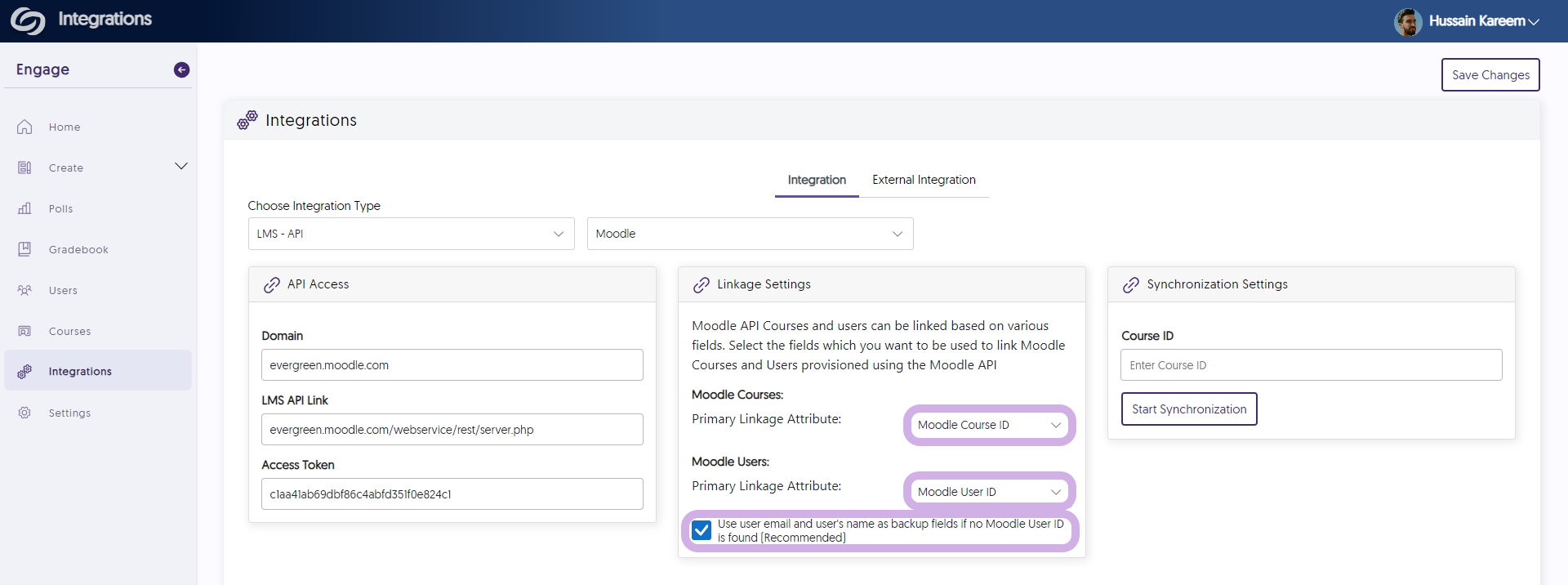
Task: Click the Enter Course ID field
Action: pyautogui.click(x=1312, y=365)
